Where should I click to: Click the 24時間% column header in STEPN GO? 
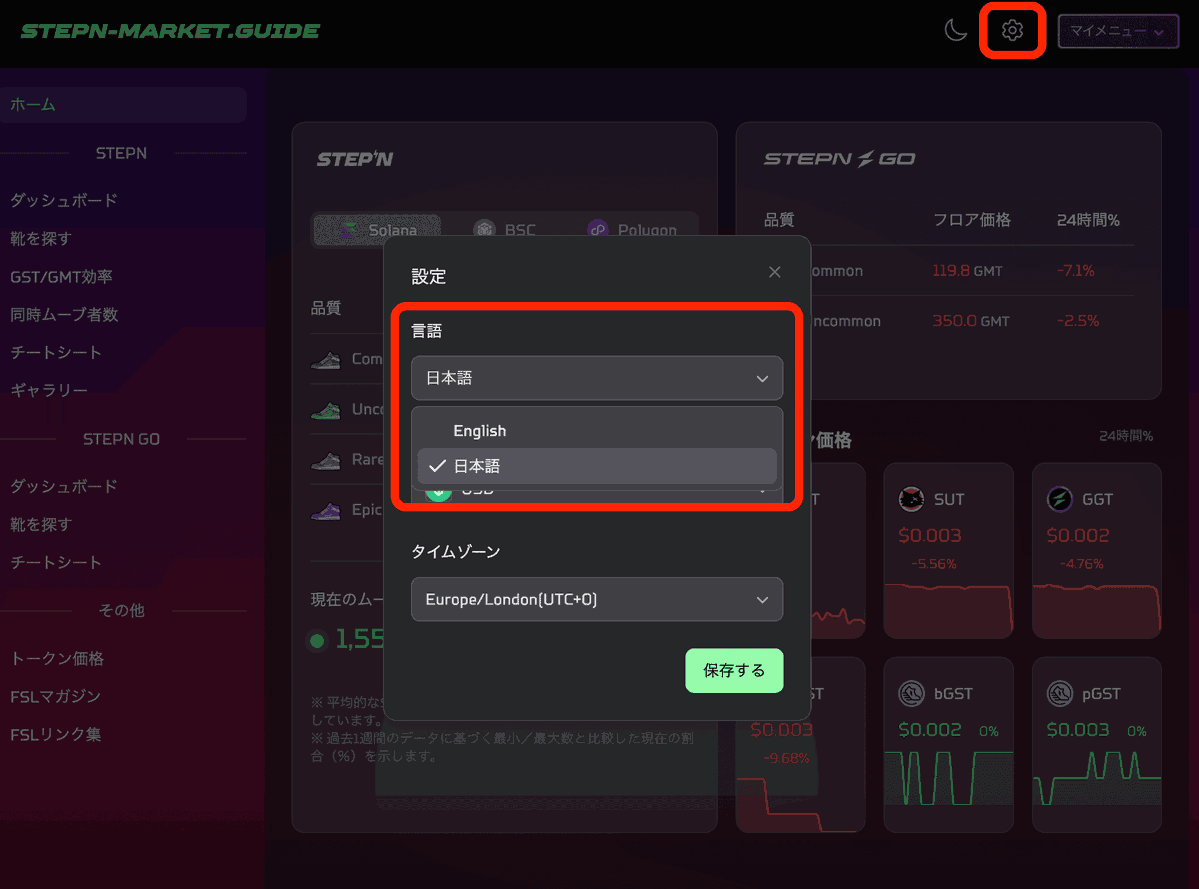pos(1087,220)
